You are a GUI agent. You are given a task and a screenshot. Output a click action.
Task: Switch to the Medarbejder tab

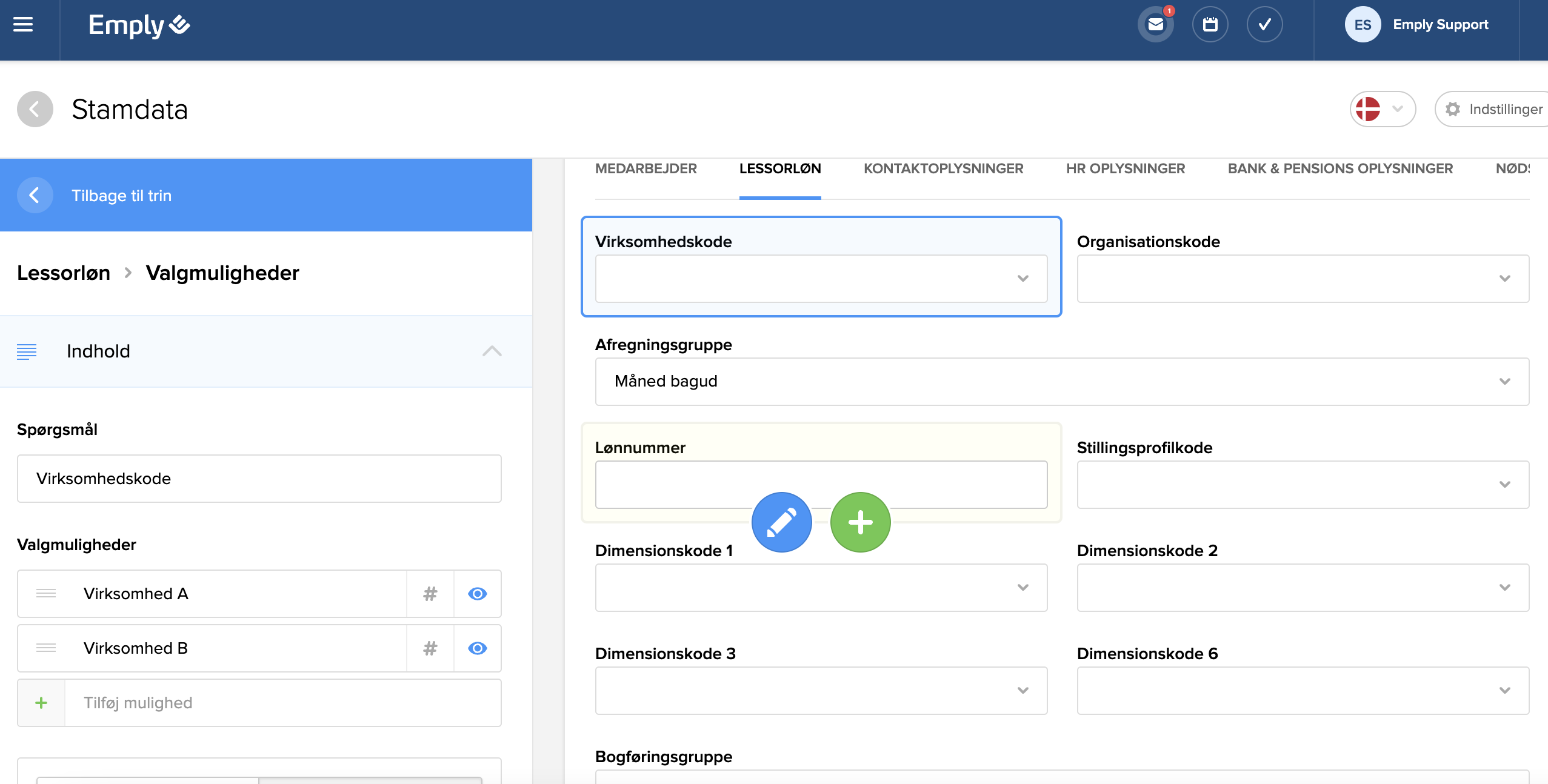(x=646, y=169)
